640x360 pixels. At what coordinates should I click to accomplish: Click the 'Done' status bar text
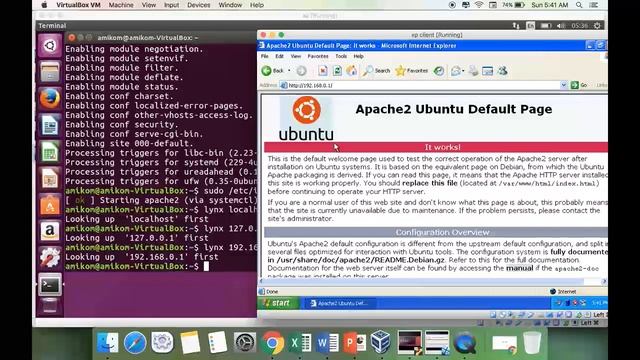(272, 291)
